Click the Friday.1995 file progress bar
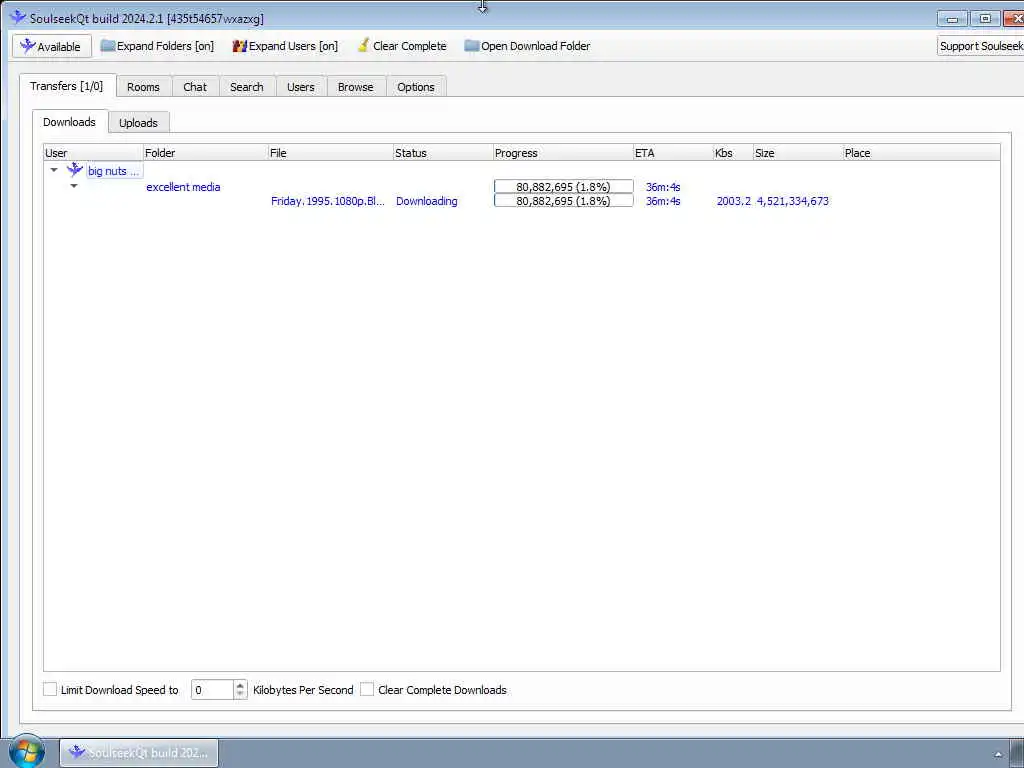This screenshot has width=1024, height=768. point(564,201)
